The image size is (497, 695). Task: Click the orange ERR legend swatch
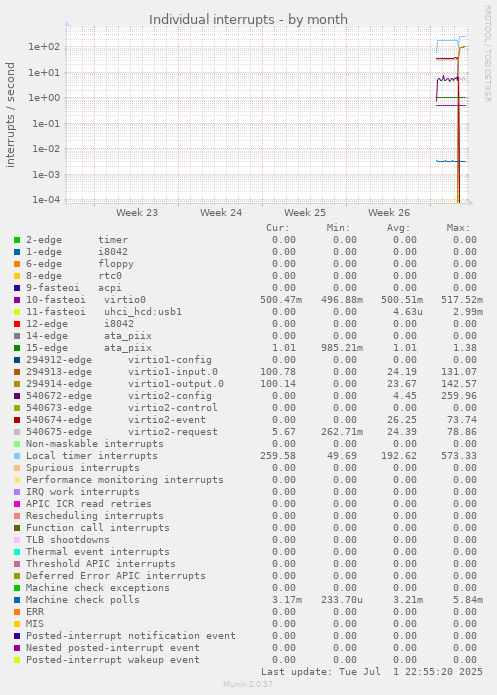click(17, 612)
